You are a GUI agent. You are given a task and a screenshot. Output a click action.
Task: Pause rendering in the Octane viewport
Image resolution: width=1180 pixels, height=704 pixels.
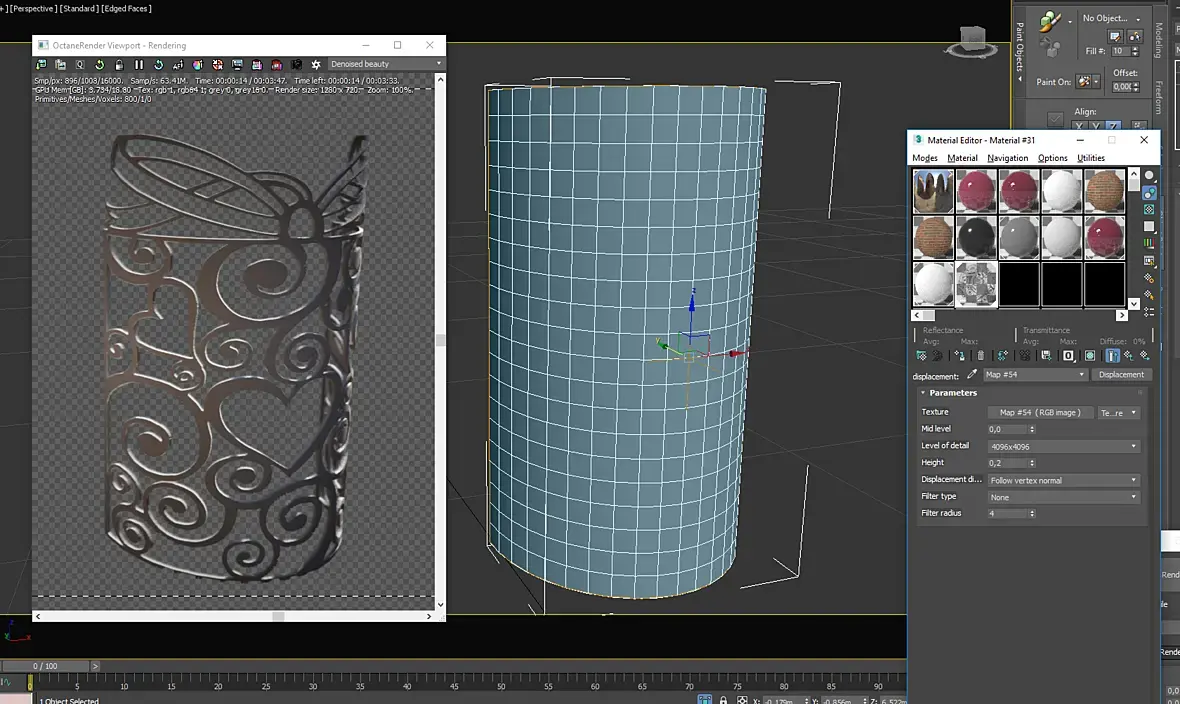(138, 65)
